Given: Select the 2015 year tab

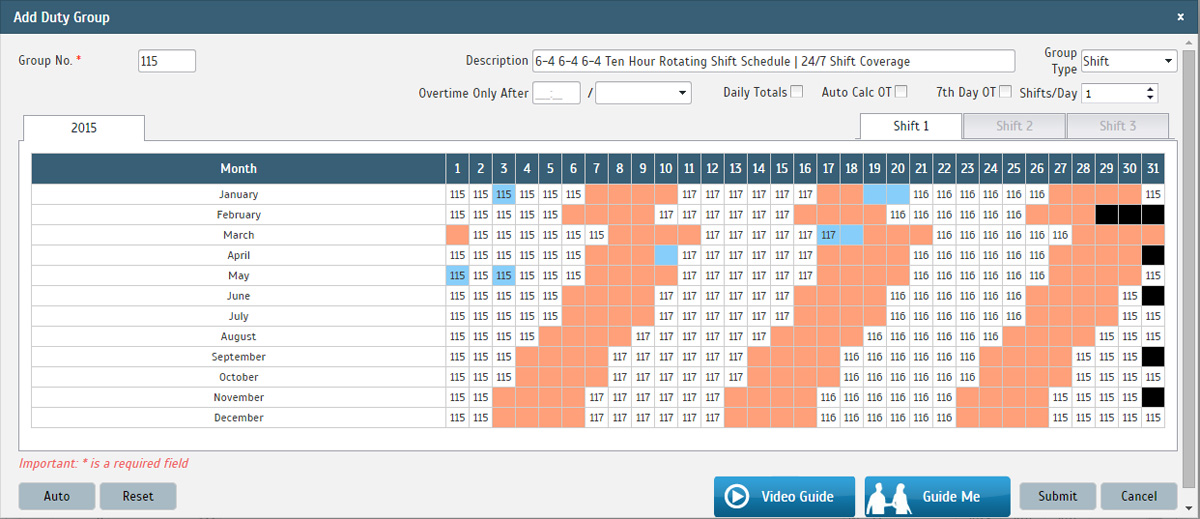Looking at the screenshot, I should tap(83, 128).
